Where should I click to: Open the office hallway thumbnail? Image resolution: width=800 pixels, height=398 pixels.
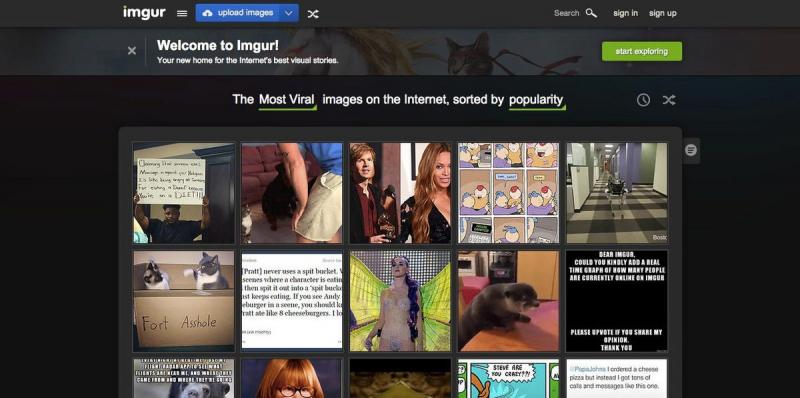pos(616,193)
